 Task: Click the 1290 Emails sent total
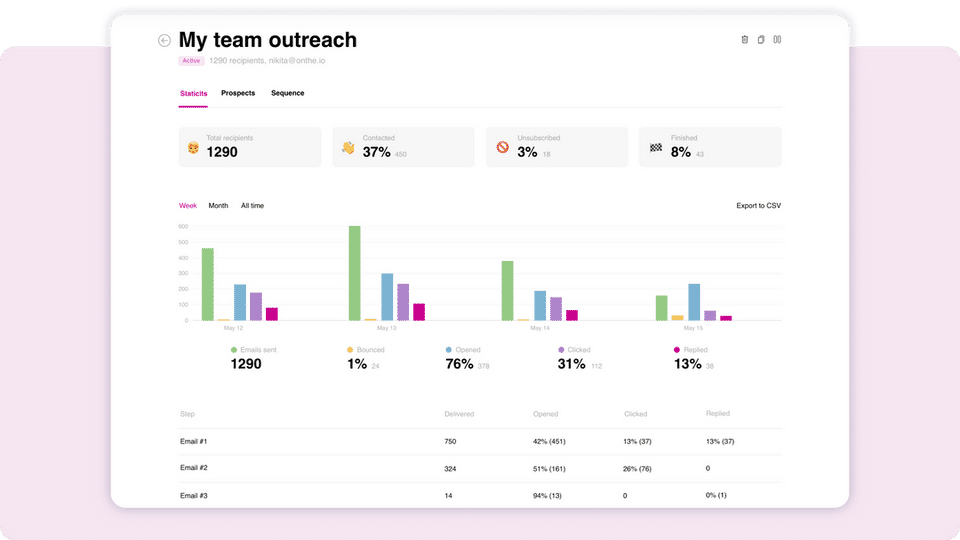point(246,364)
